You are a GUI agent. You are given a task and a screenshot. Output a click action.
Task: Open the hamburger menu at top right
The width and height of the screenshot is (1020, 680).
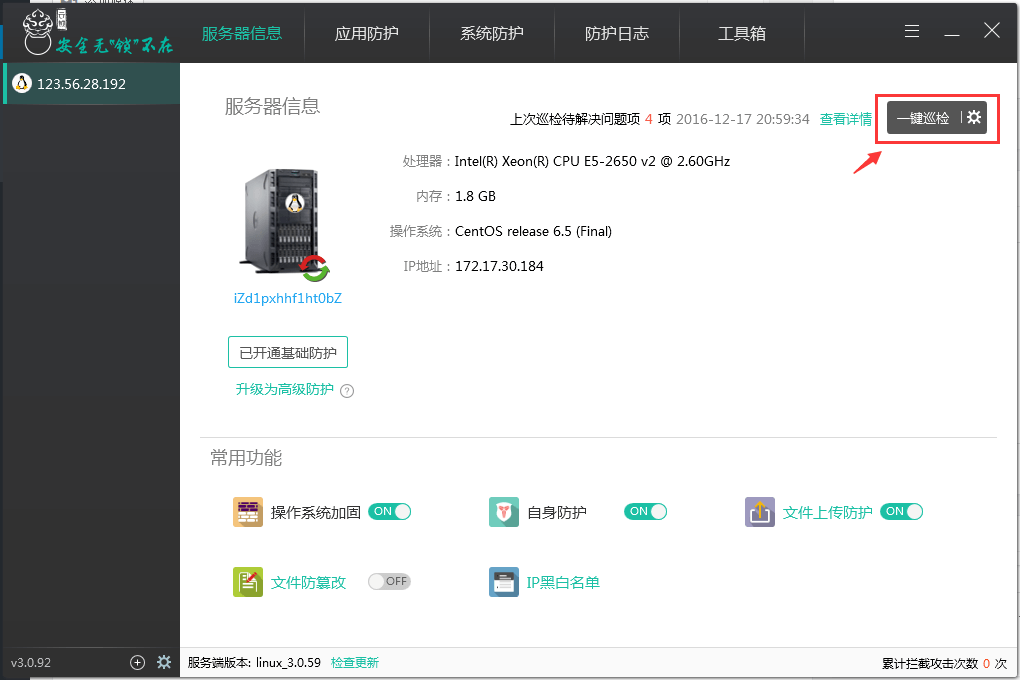pos(912,31)
